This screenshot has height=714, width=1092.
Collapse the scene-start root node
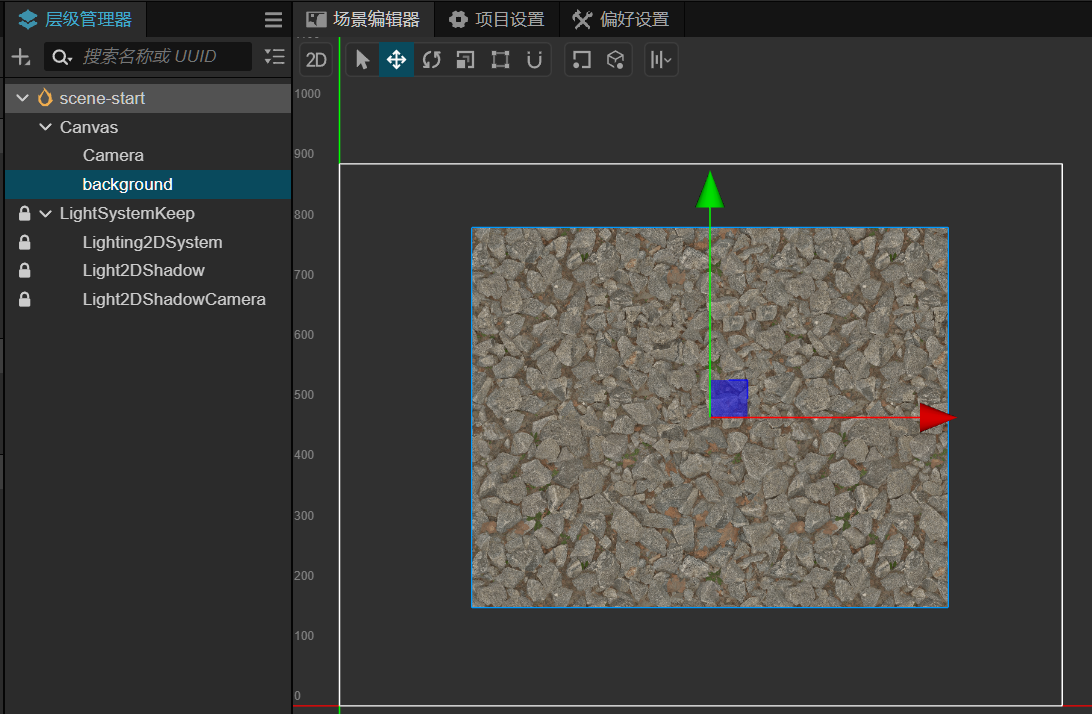[x=22, y=98]
